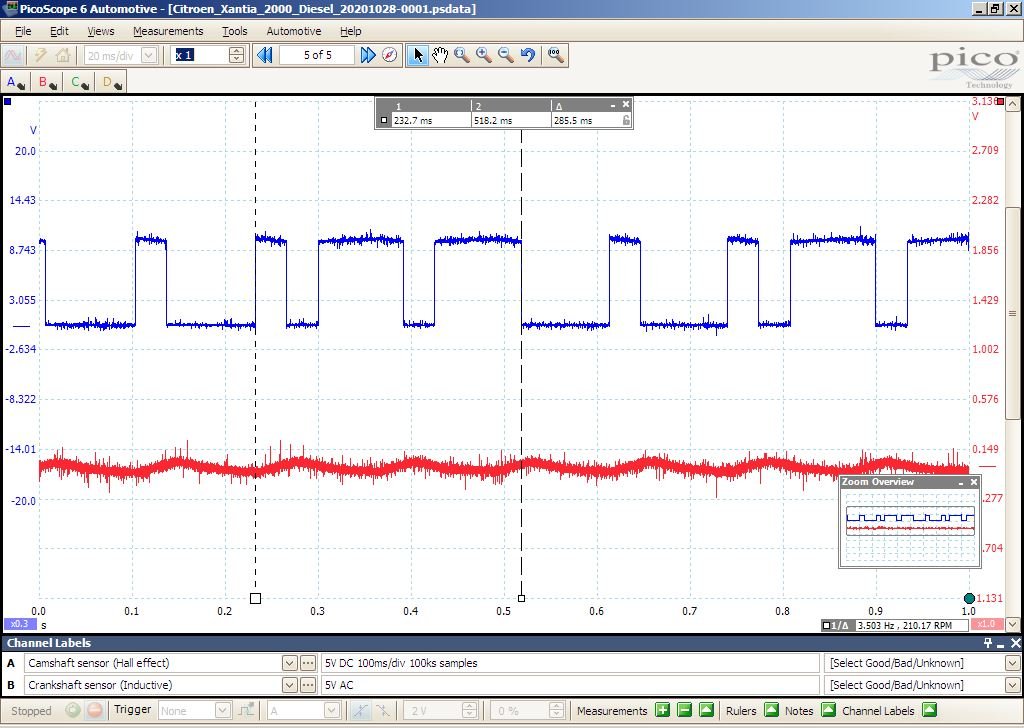Undo zoom with the blue arrow icon
This screenshot has height=728, width=1024.
coord(528,55)
